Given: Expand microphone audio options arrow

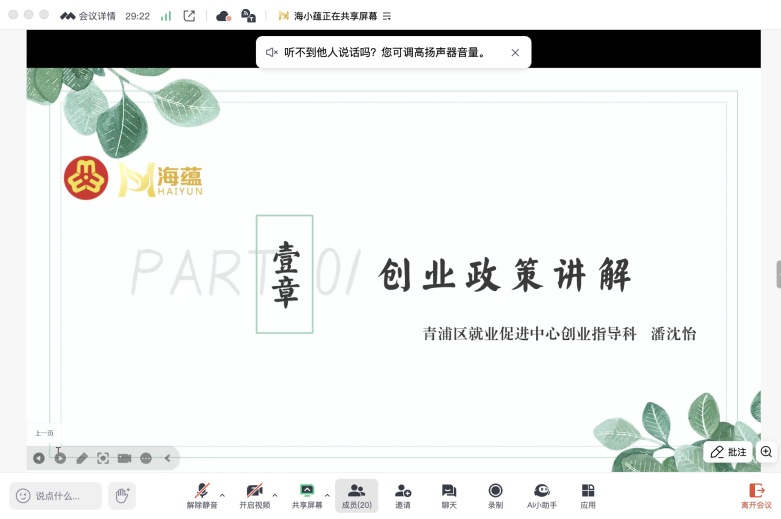Looking at the screenshot, I should tap(222, 495).
